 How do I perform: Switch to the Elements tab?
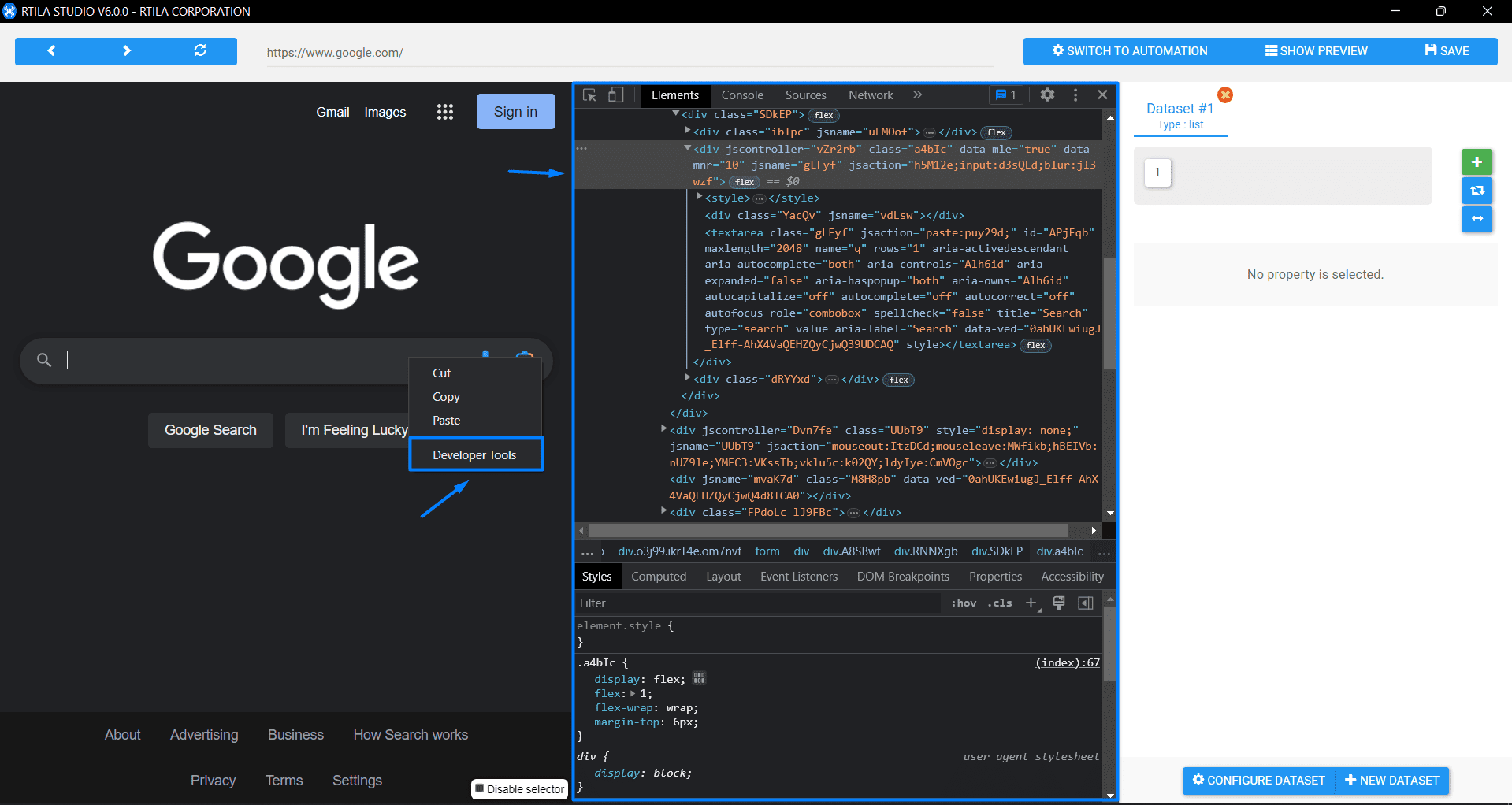click(x=675, y=95)
